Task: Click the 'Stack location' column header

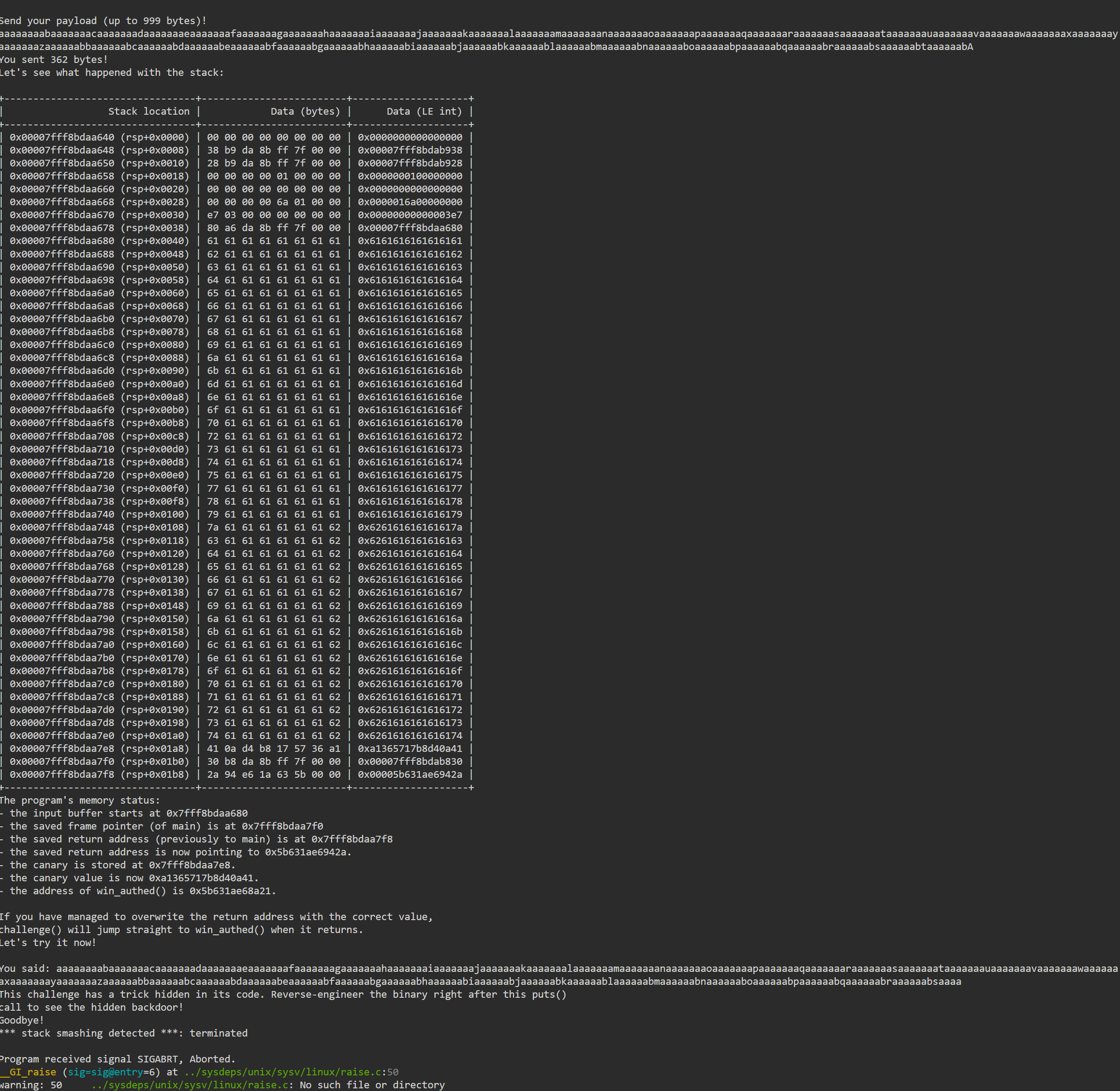Action: 149,112
